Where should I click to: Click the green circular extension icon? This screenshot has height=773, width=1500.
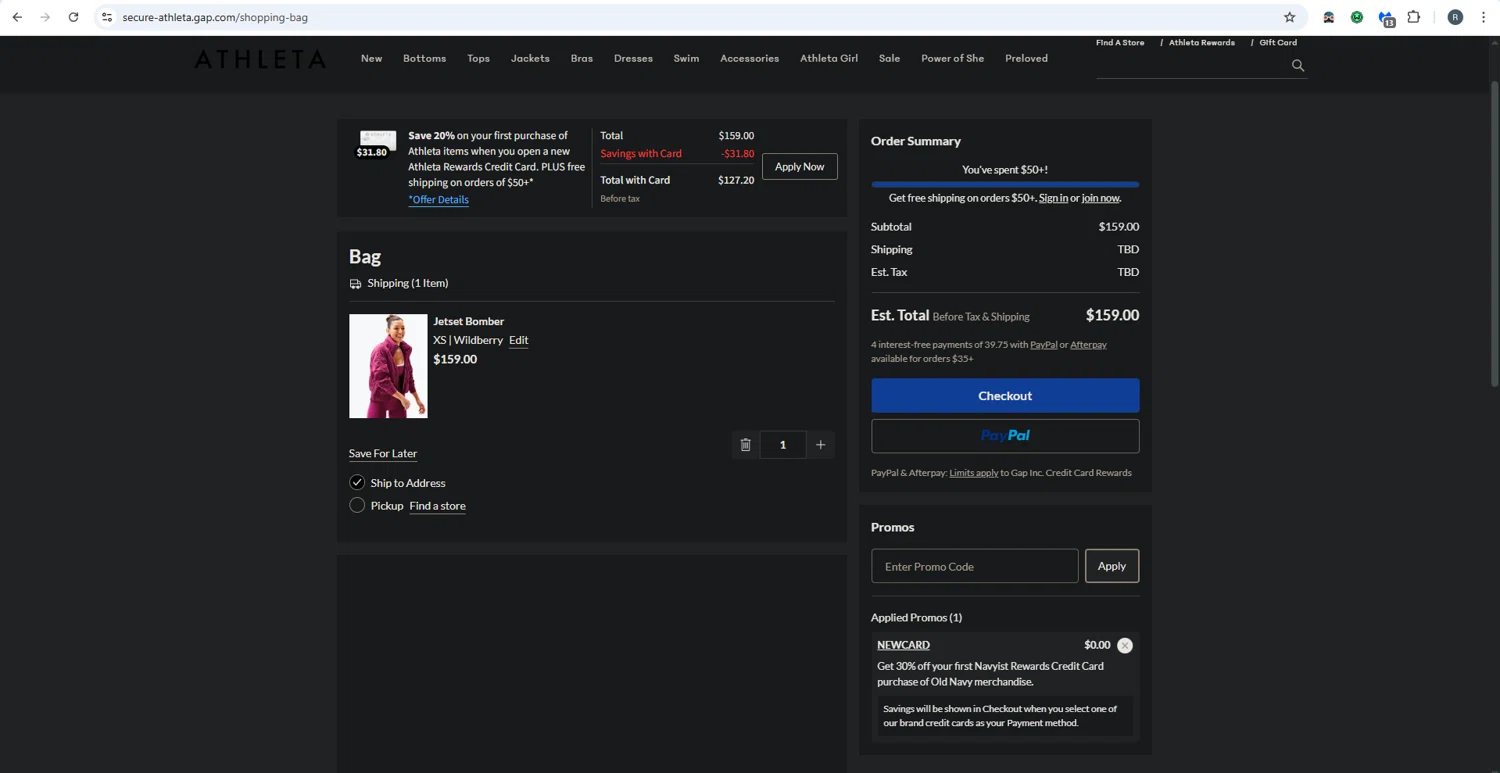coord(1357,17)
